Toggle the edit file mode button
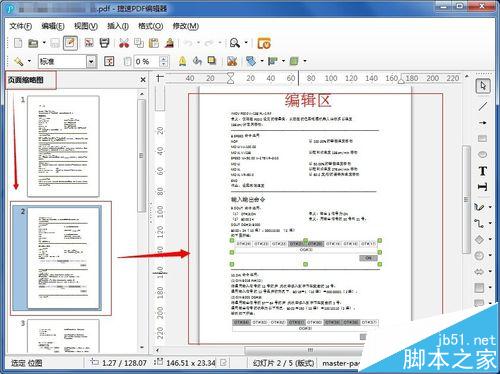Image resolution: width=500 pixels, height=374 pixels. 70,43
